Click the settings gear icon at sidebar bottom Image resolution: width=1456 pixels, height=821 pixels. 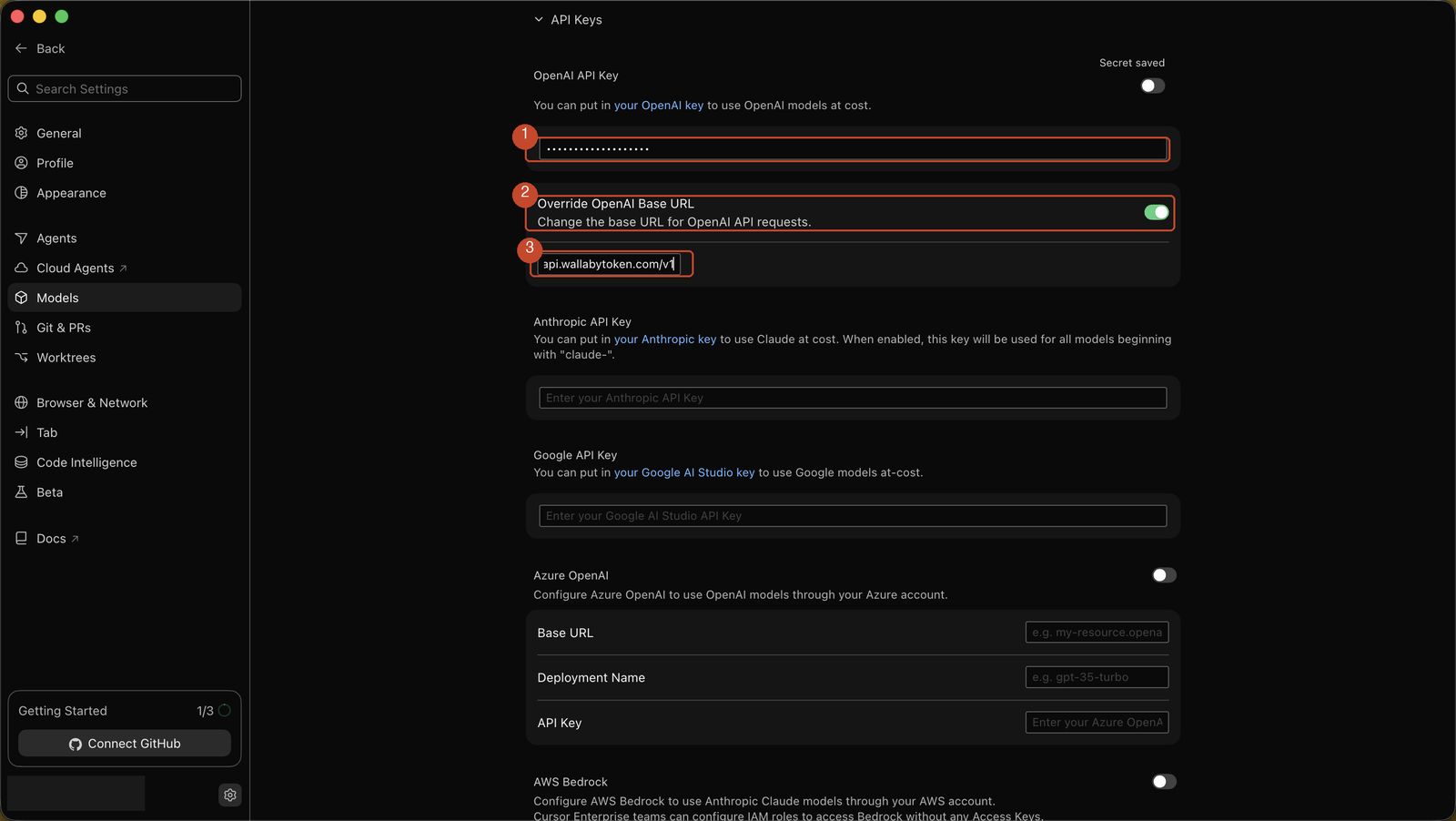click(x=230, y=795)
